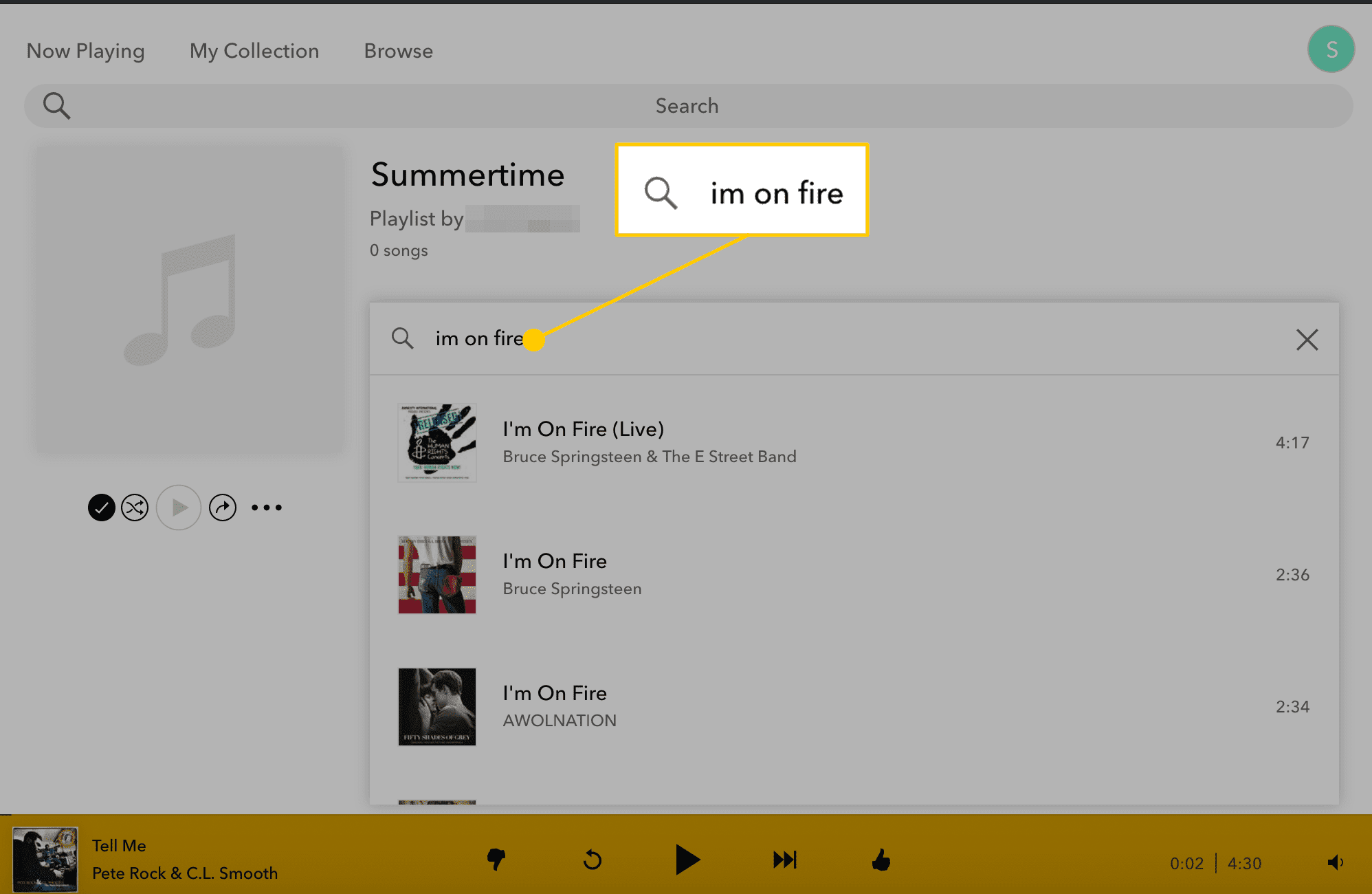
Task: Click the 2:34 duration text
Action: 1292,707
